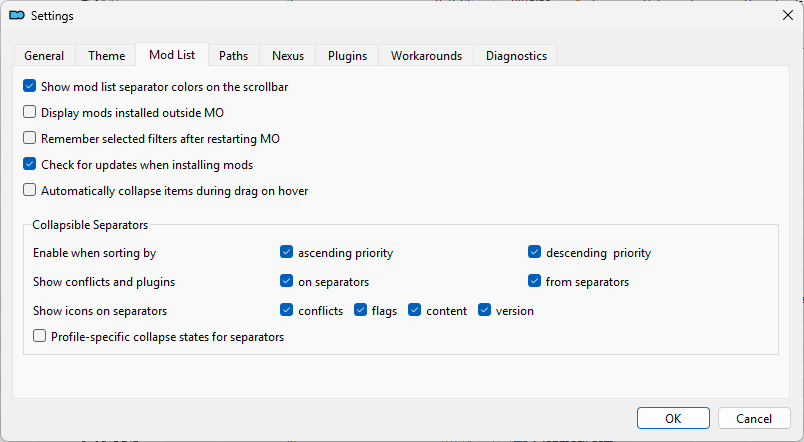Enable display of mods installed outside MO
The image size is (804, 442).
30,113
